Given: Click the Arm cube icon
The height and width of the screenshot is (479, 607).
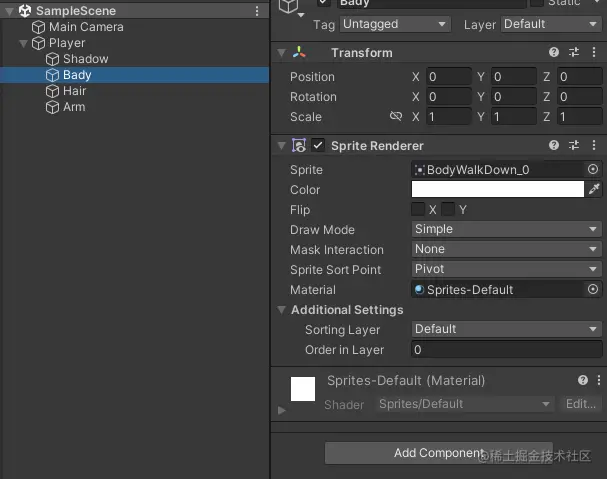Looking at the screenshot, I should point(52,107).
